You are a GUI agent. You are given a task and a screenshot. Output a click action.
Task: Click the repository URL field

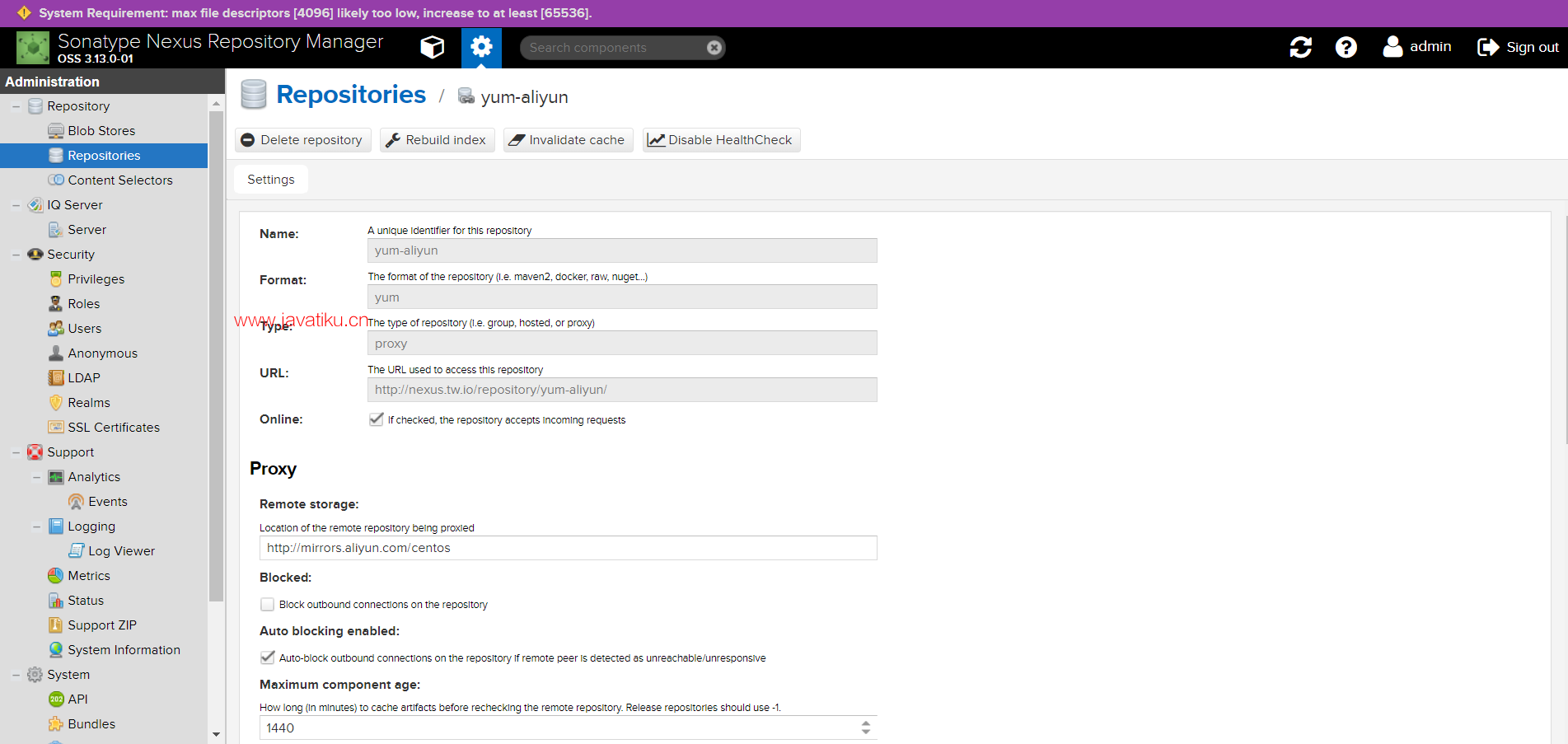[x=622, y=390]
